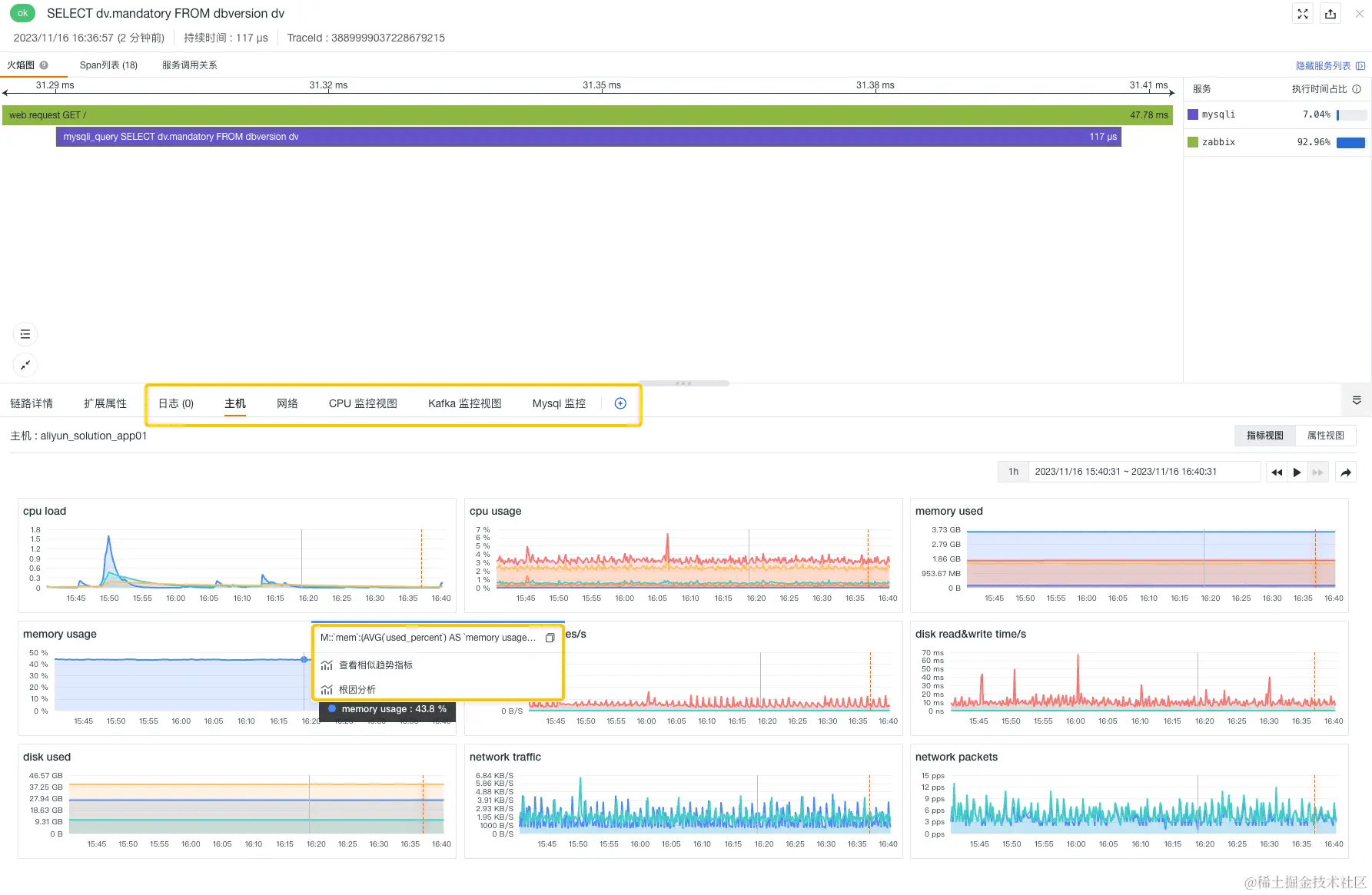Click the mysqli service row
The height and width of the screenshot is (895, 1372).
(1277, 114)
